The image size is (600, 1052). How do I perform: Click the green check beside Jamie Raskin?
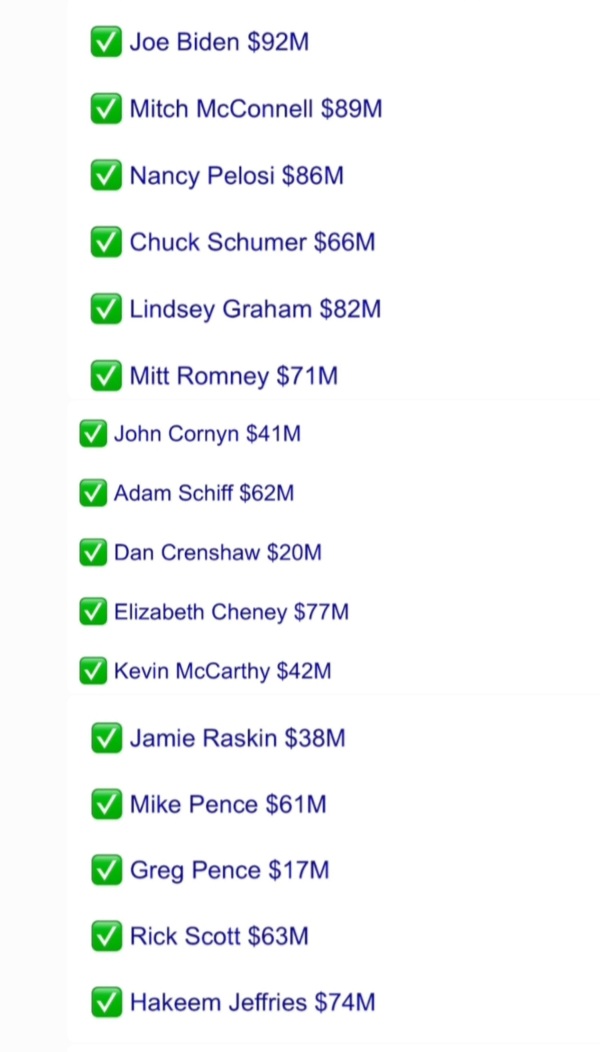[x=106, y=739]
